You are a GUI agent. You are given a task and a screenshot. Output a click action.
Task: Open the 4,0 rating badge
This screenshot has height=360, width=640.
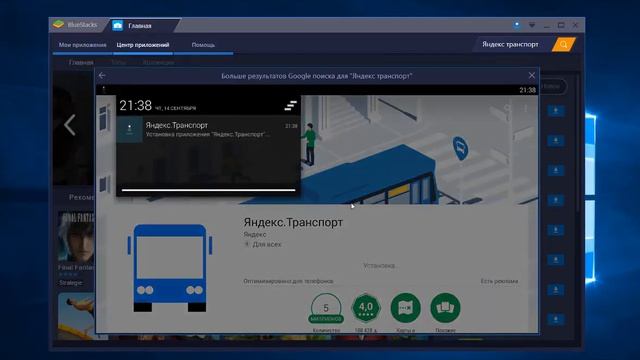pyautogui.click(x=366, y=307)
